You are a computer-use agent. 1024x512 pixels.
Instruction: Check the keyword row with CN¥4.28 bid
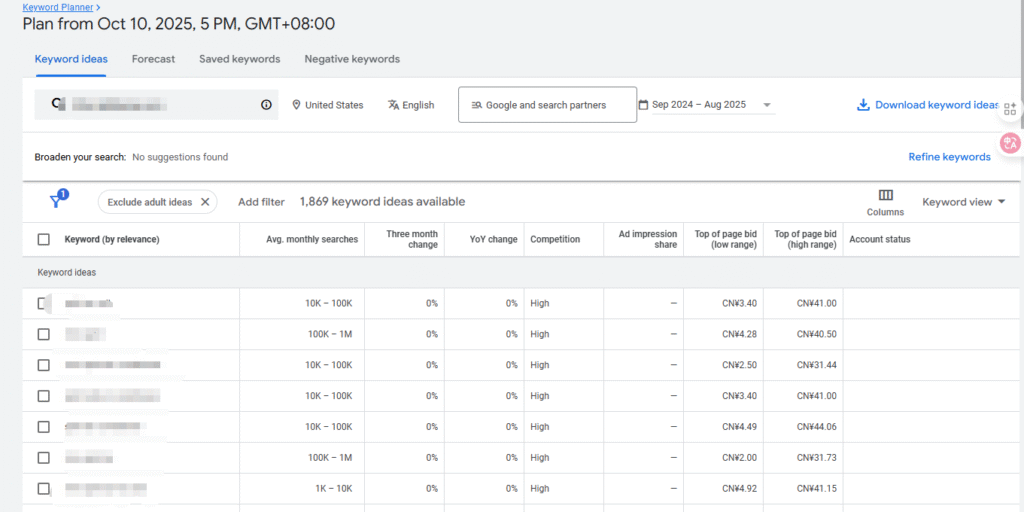tap(43, 334)
